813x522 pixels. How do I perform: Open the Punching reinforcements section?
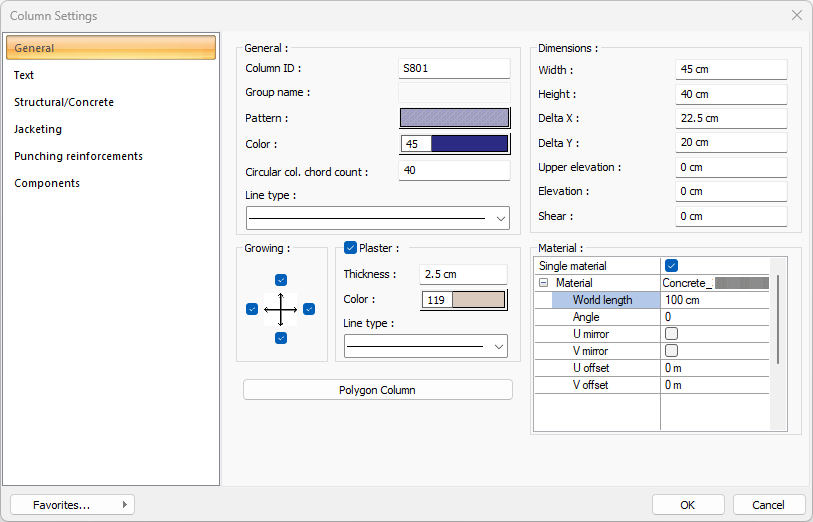tap(78, 156)
